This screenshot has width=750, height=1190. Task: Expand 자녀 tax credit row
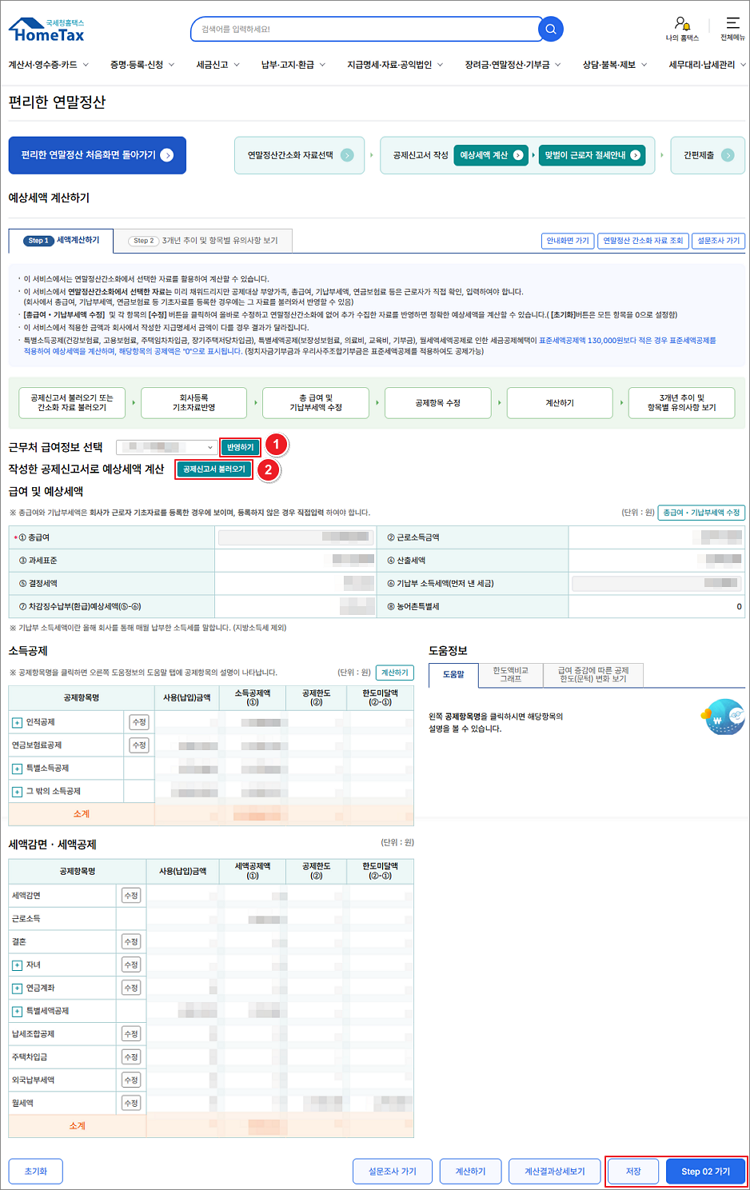pyautogui.click(x=17, y=965)
